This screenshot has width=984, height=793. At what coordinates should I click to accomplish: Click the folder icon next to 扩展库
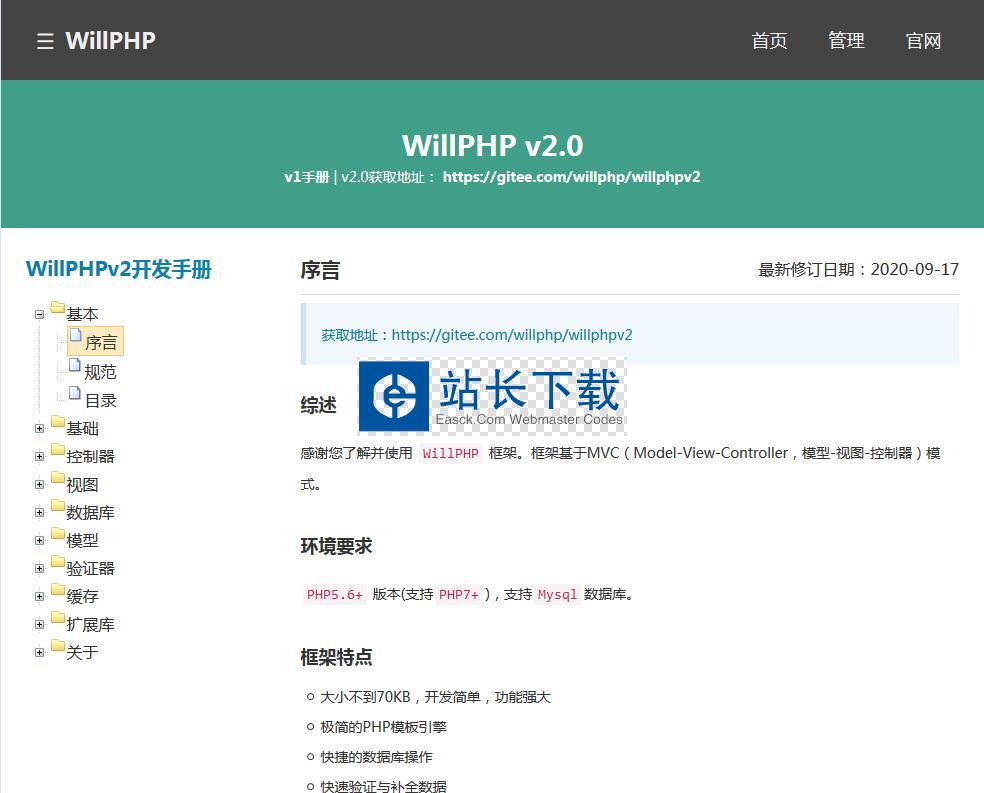[x=58, y=617]
